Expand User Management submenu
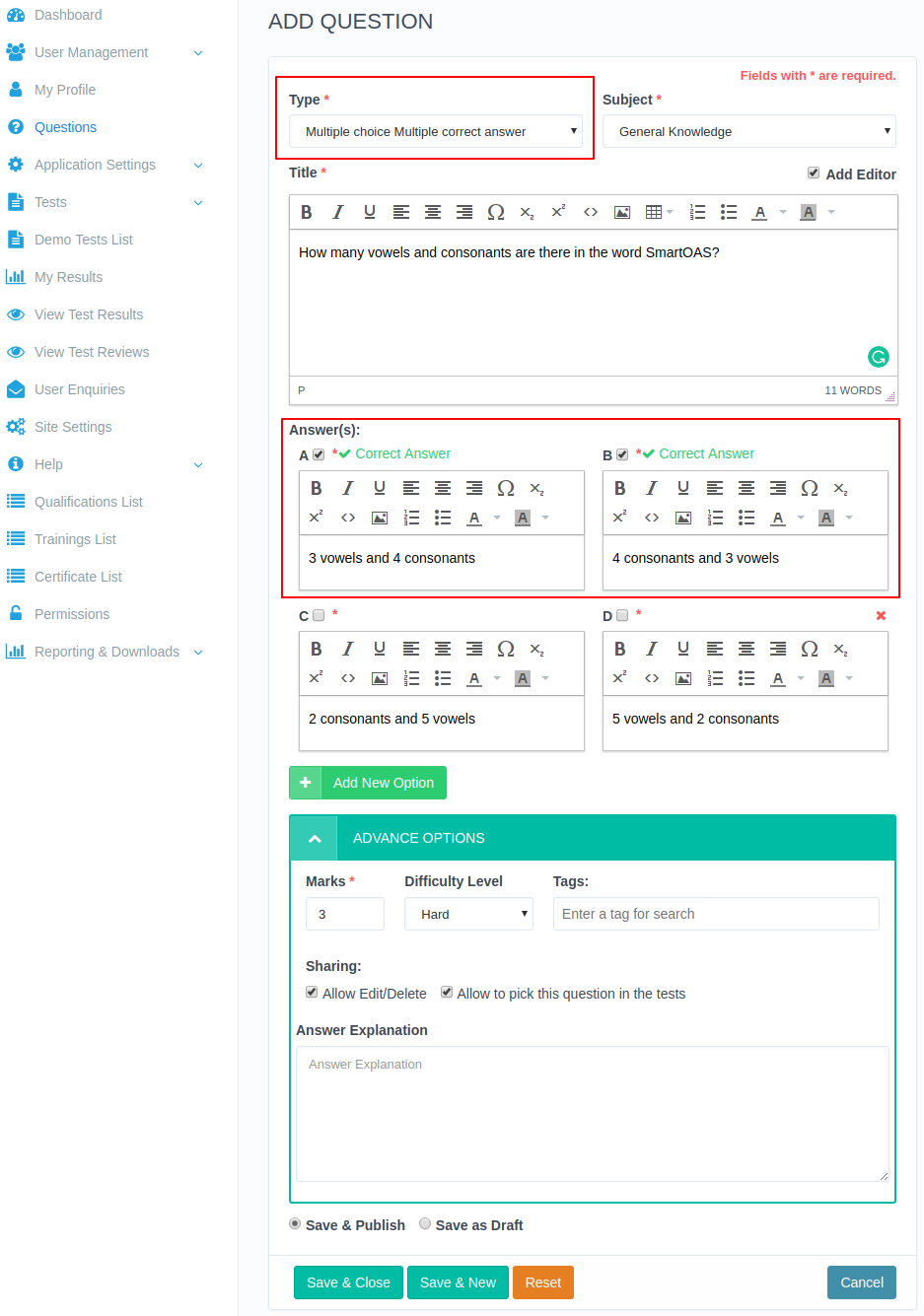 click(198, 52)
